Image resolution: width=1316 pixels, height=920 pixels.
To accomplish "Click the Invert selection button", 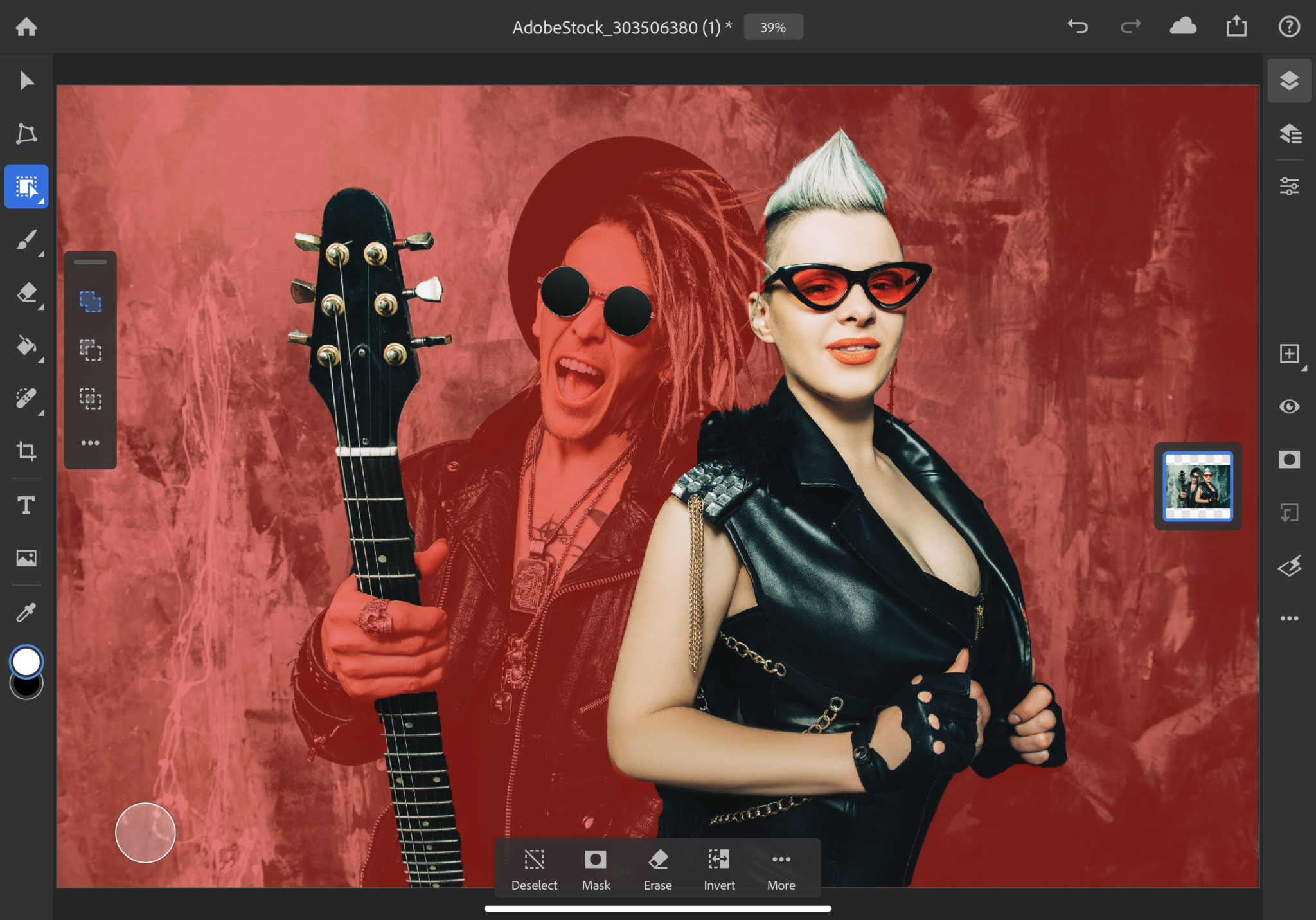I will click(719, 869).
